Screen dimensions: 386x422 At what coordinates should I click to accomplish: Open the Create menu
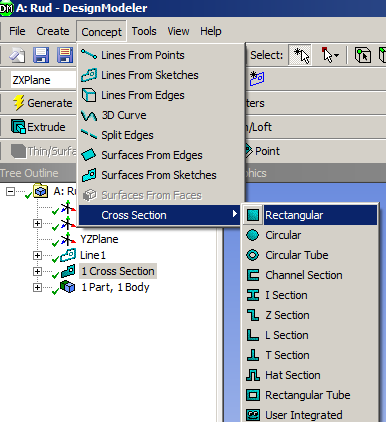pos(53,31)
